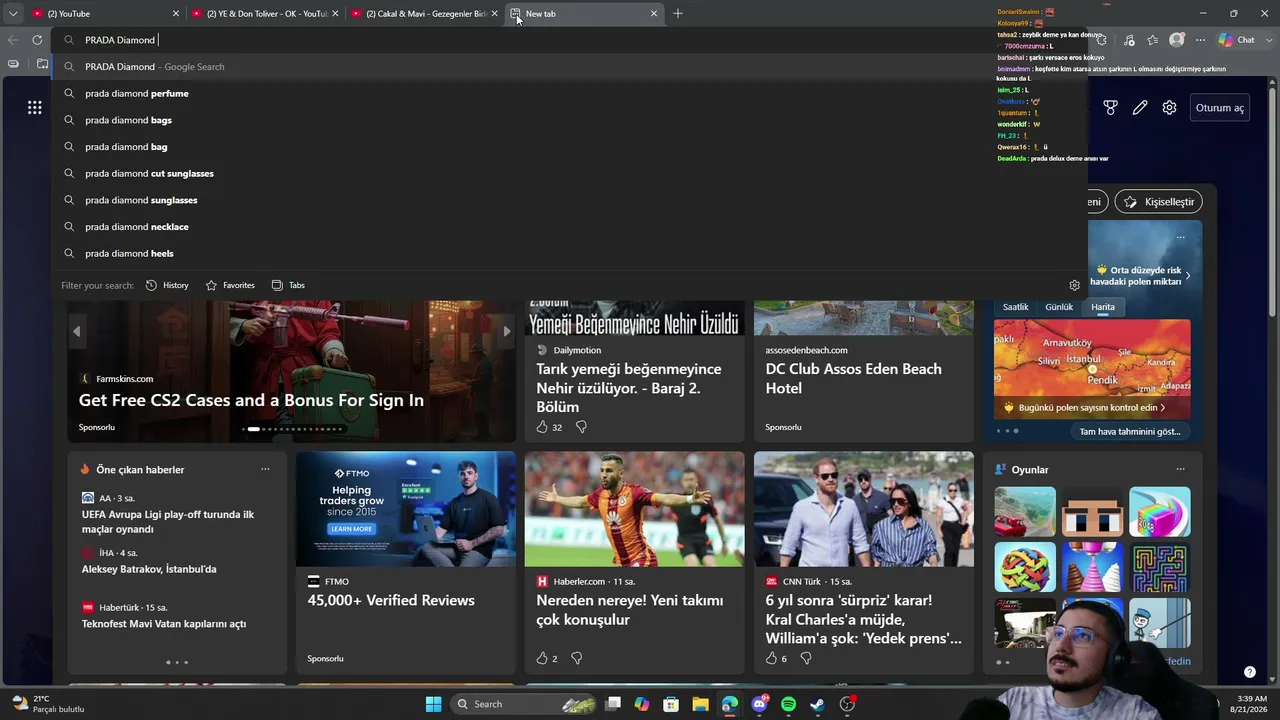Select the Harita weather tab
Viewport: 1280px width, 720px height.
click(x=1103, y=307)
